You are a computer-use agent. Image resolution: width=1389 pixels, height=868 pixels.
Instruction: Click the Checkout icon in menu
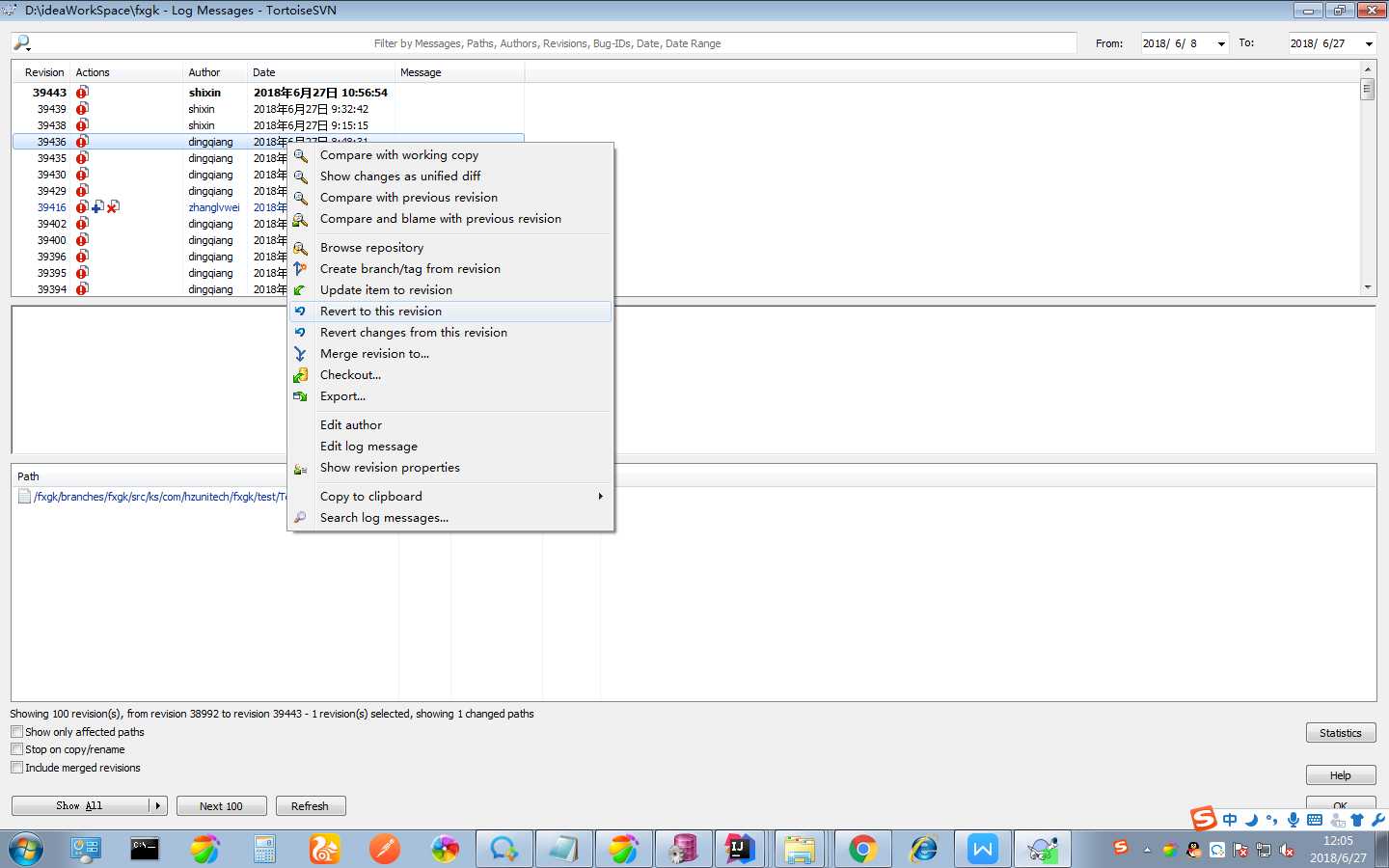coord(301,375)
